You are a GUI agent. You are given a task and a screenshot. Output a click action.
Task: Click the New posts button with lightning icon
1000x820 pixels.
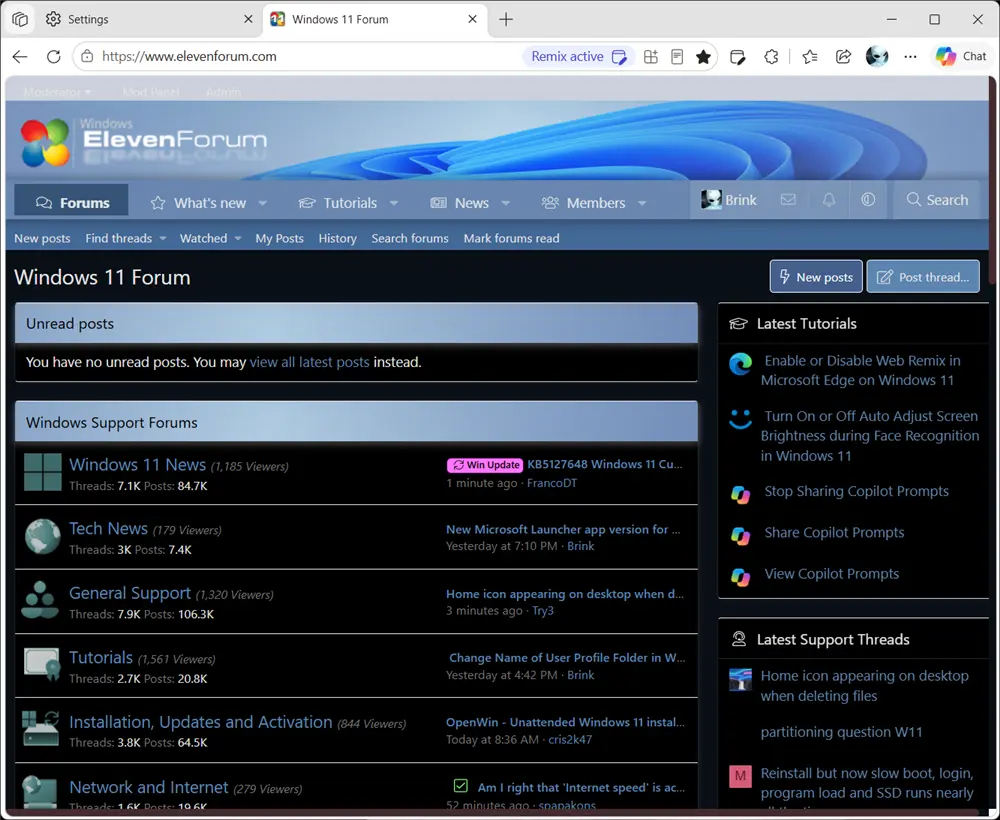click(816, 277)
